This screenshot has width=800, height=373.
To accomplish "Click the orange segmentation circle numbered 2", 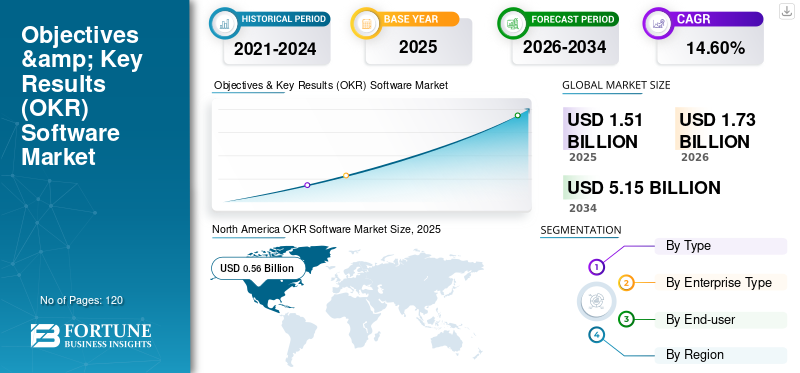I will pos(627,282).
